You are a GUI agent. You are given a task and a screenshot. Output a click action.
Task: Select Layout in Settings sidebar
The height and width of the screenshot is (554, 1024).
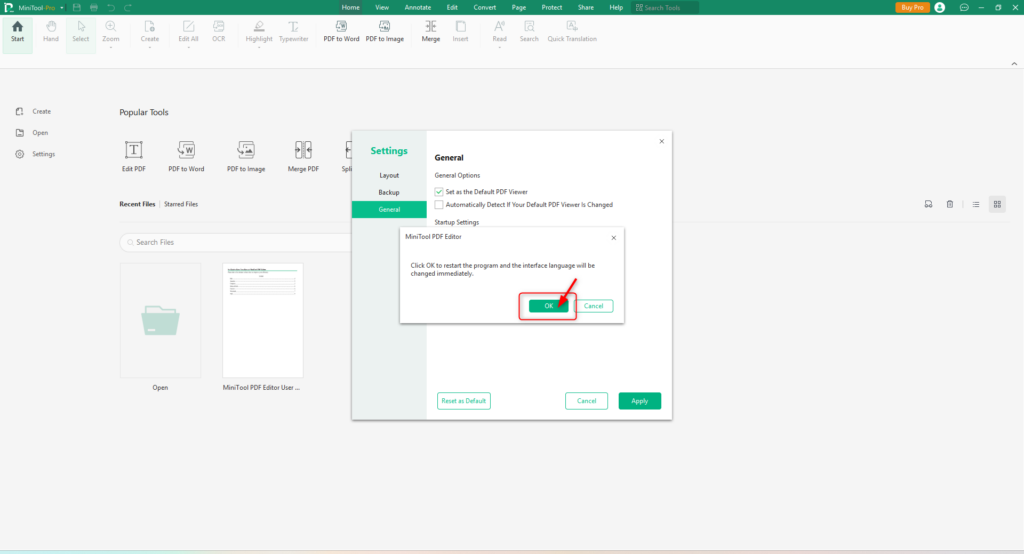coord(389,175)
